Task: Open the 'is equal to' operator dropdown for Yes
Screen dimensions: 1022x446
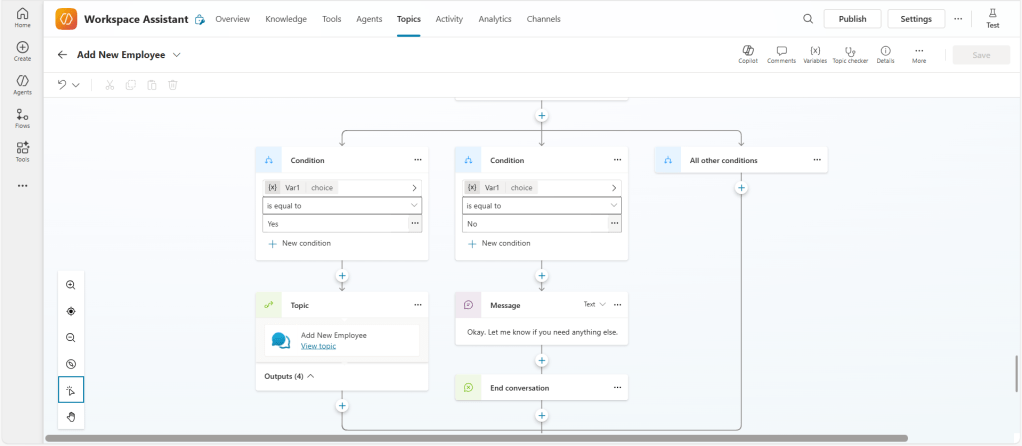Action: point(342,205)
